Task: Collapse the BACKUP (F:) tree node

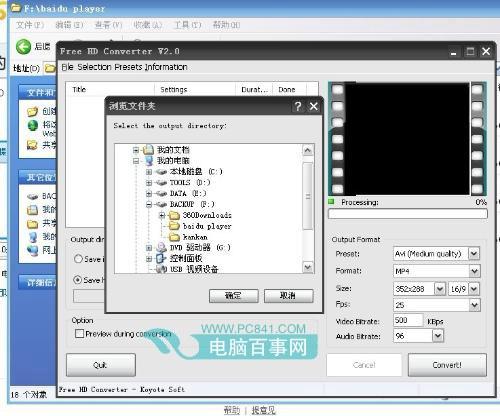Action: pos(149,204)
